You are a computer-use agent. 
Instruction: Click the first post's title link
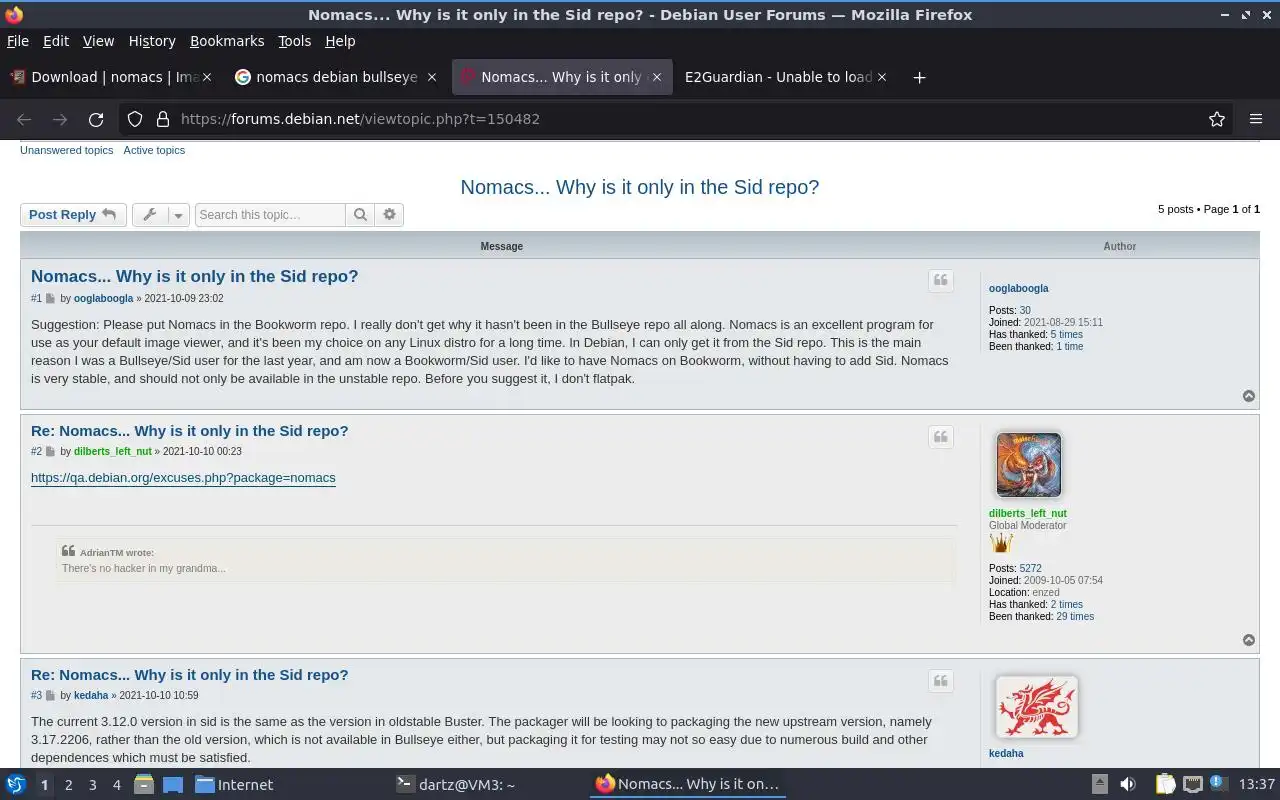coord(194,277)
